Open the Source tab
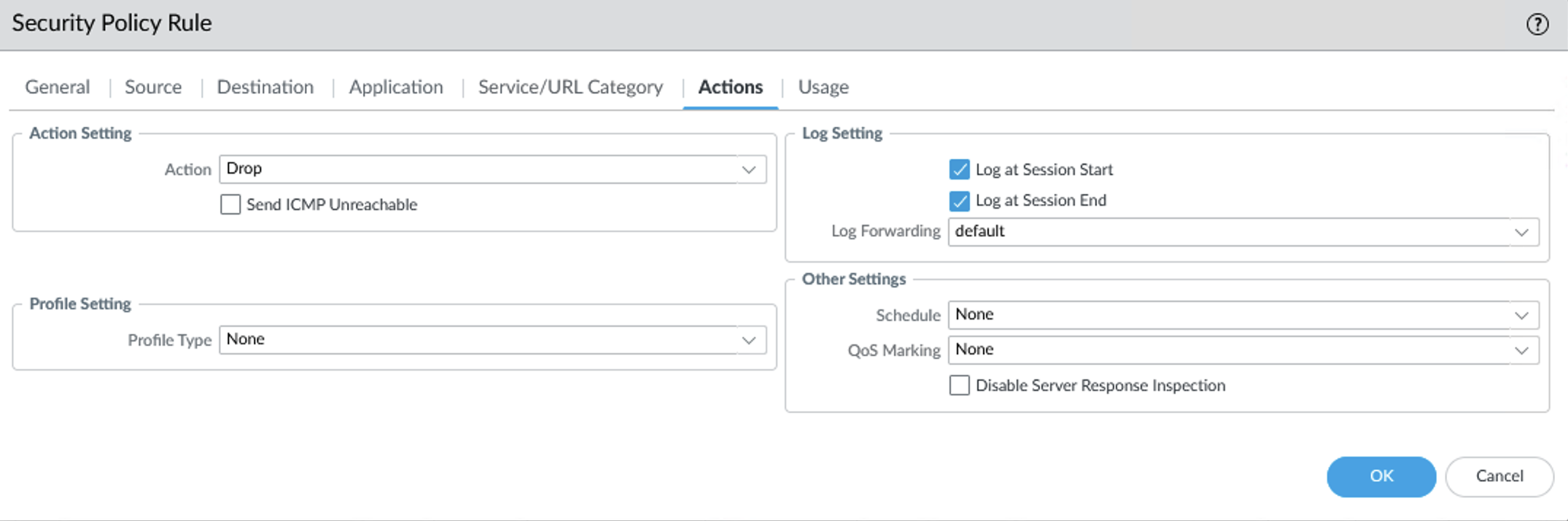The image size is (1568, 521). click(153, 87)
